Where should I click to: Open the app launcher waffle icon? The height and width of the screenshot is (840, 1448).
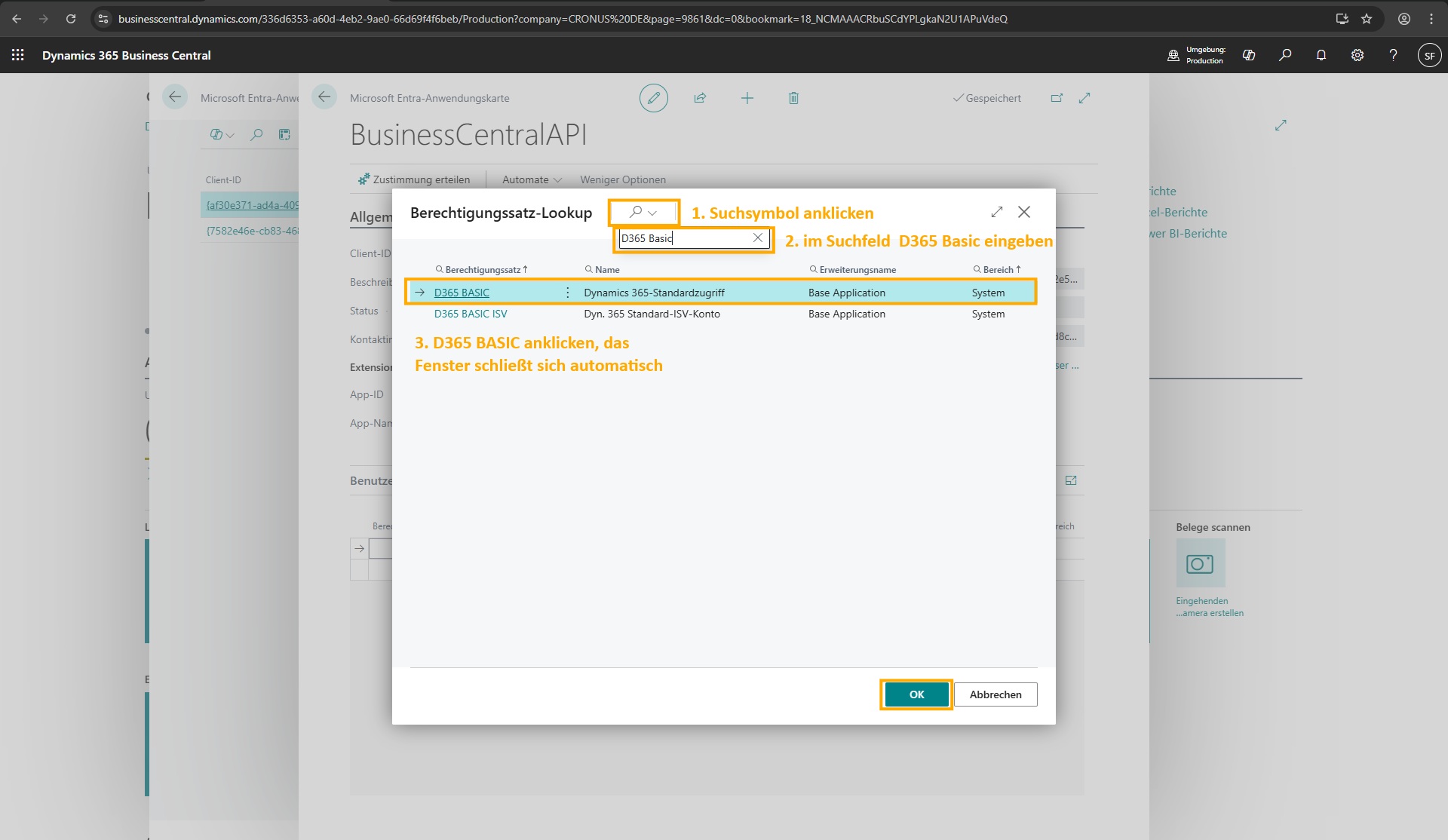coord(18,55)
